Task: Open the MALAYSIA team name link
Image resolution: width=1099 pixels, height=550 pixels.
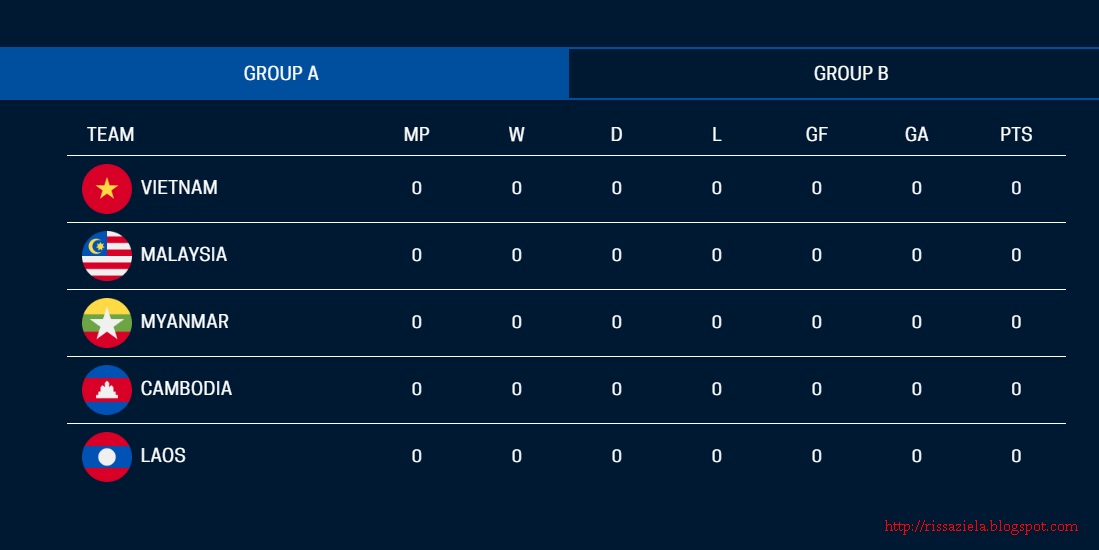Action: tap(184, 254)
